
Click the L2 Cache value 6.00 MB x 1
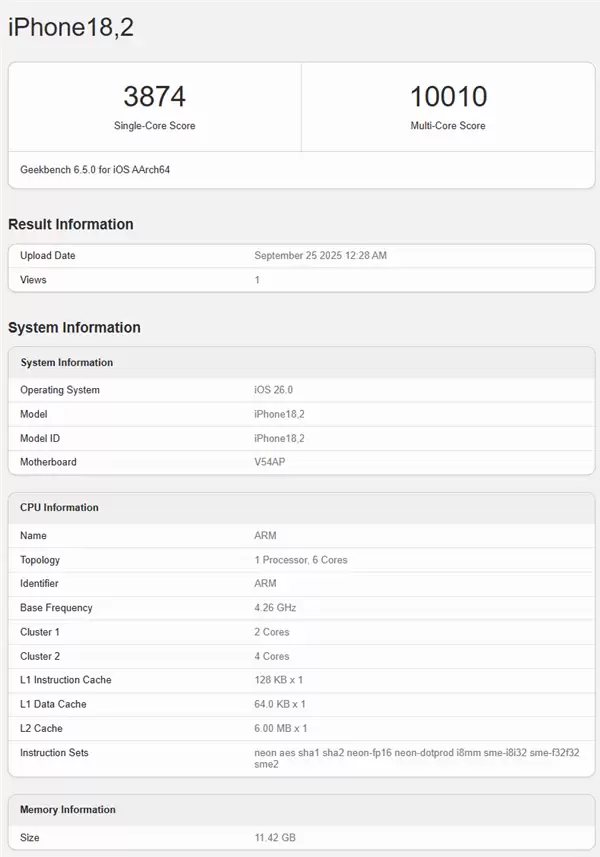pos(281,728)
